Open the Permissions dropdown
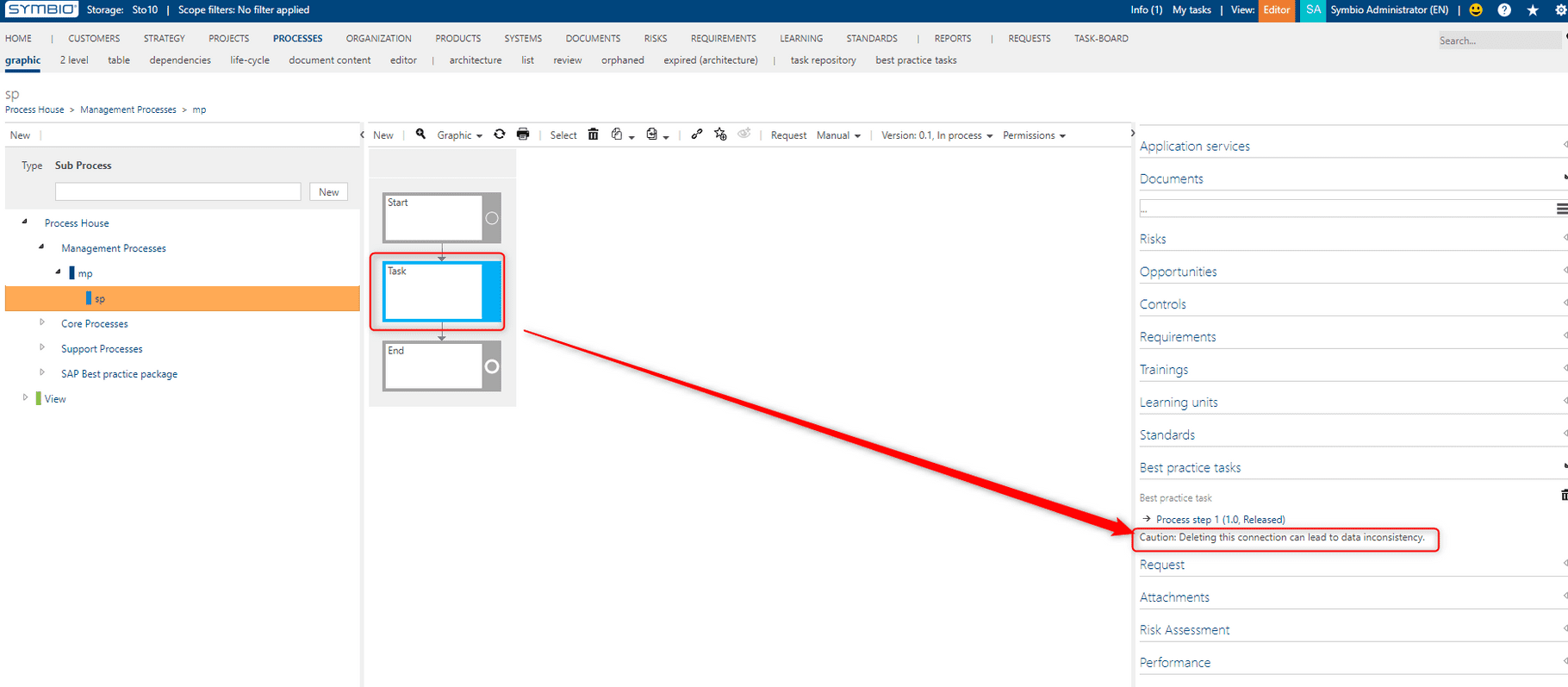Screen dimensions: 1568x687 [1034, 135]
